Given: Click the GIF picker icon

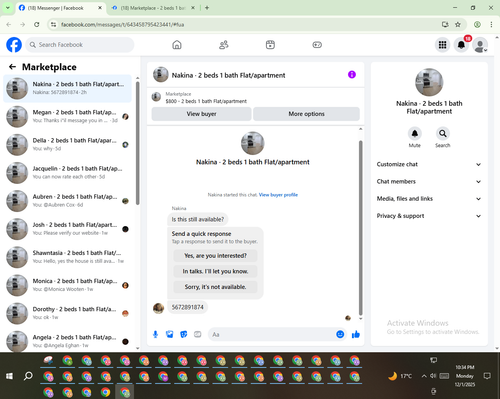Looking at the screenshot, I should pos(198,334).
